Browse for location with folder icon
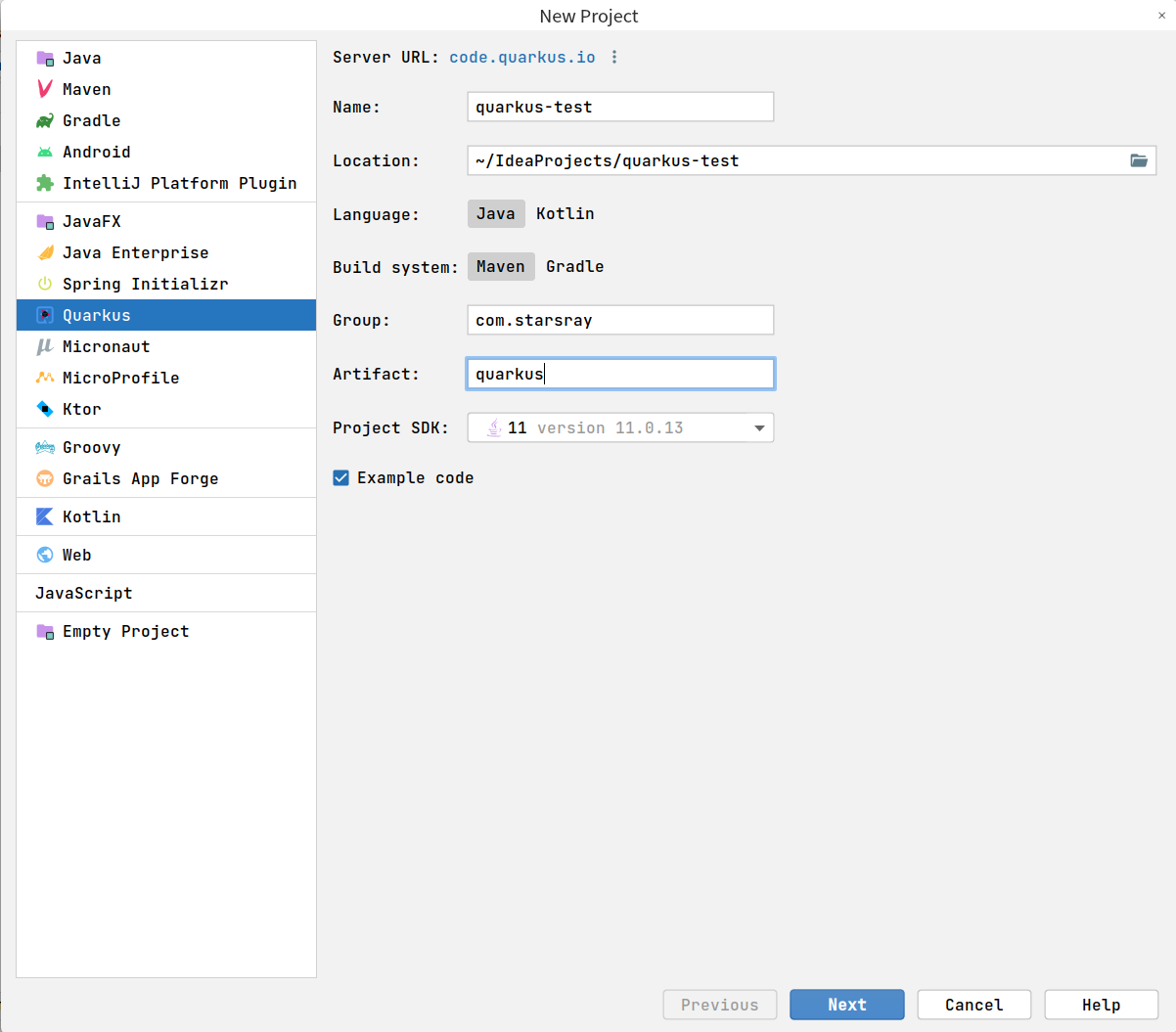Image resolution: width=1176 pixels, height=1032 pixels. click(x=1139, y=160)
